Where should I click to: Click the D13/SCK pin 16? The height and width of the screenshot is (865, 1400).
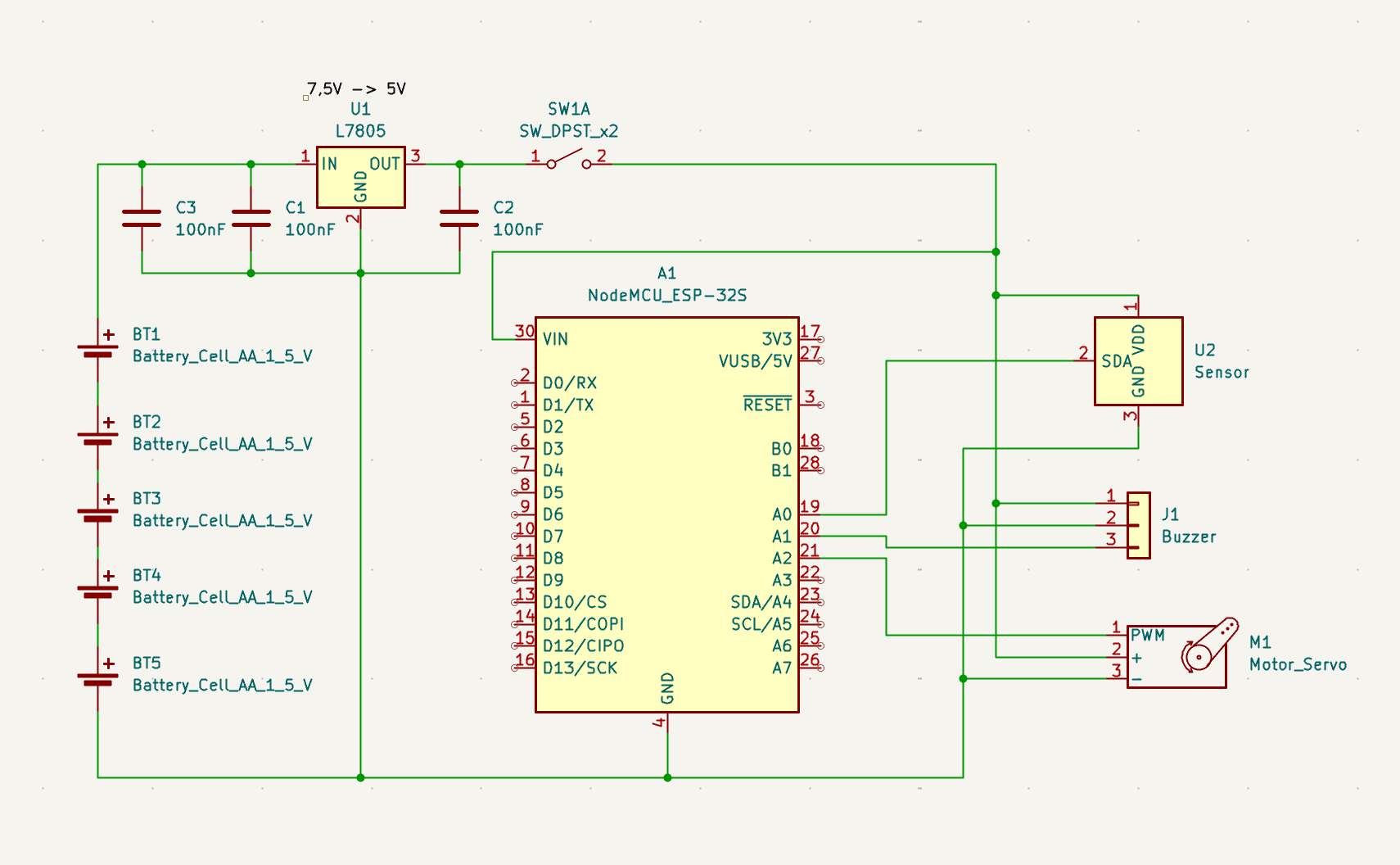(523, 667)
